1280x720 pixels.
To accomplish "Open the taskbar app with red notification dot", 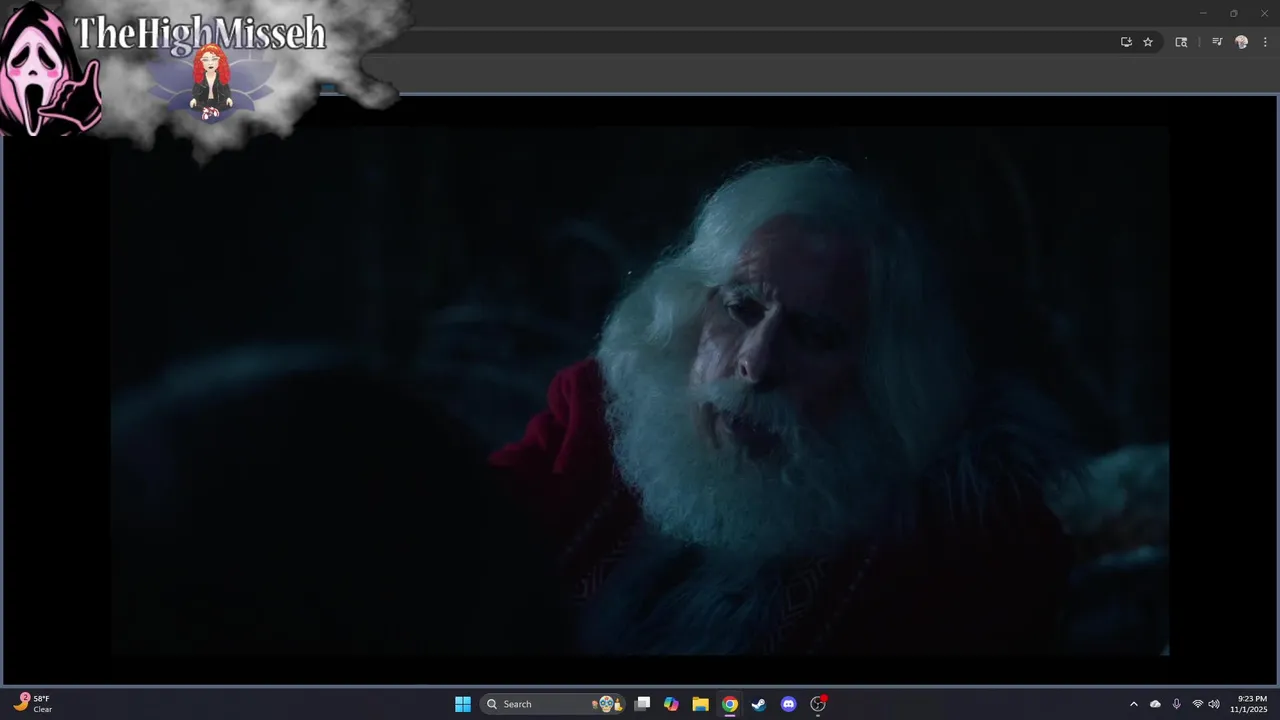I will tap(818, 704).
